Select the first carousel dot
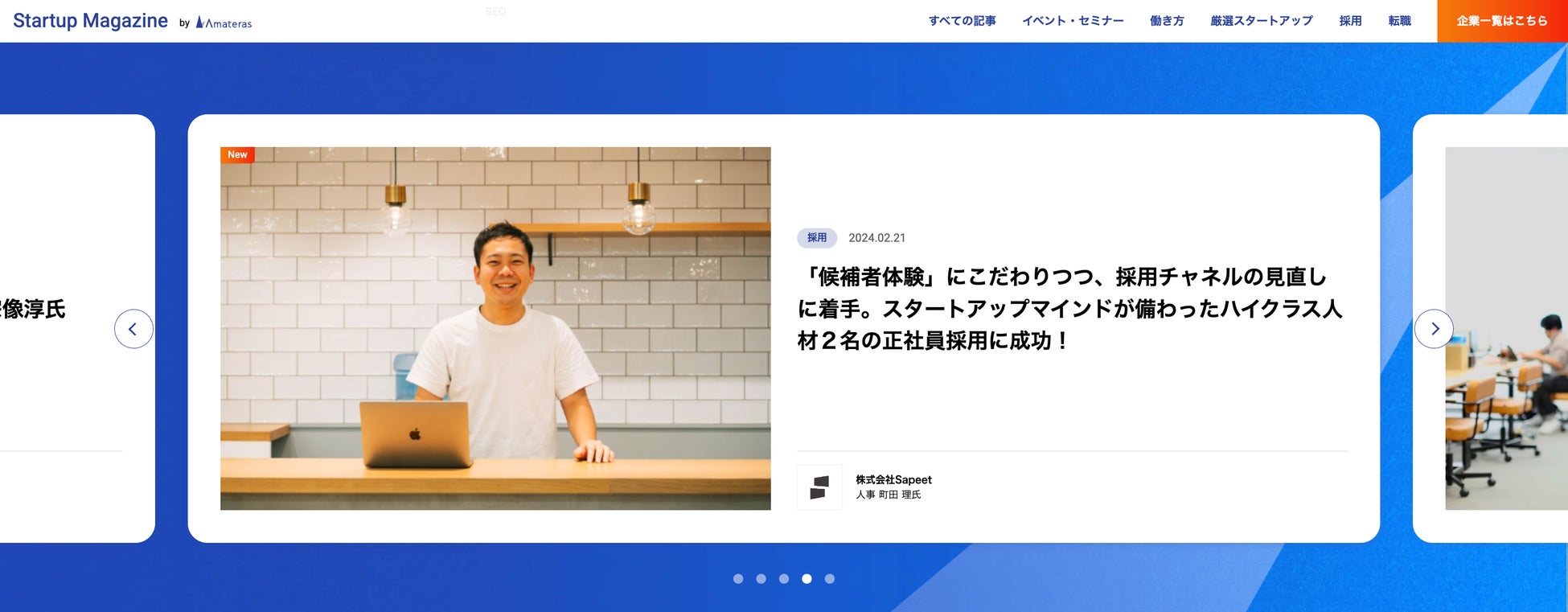The width and height of the screenshot is (1568, 612). [x=738, y=579]
